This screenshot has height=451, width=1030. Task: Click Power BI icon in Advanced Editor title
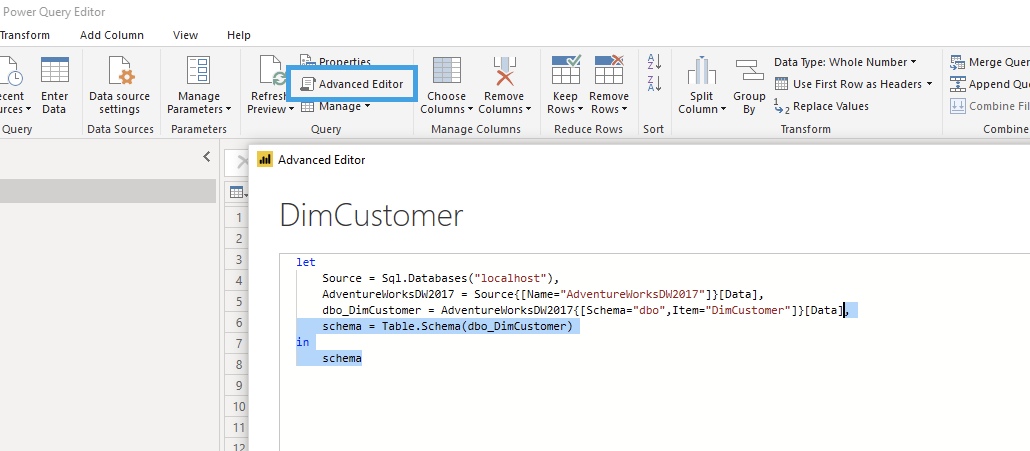(265, 160)
